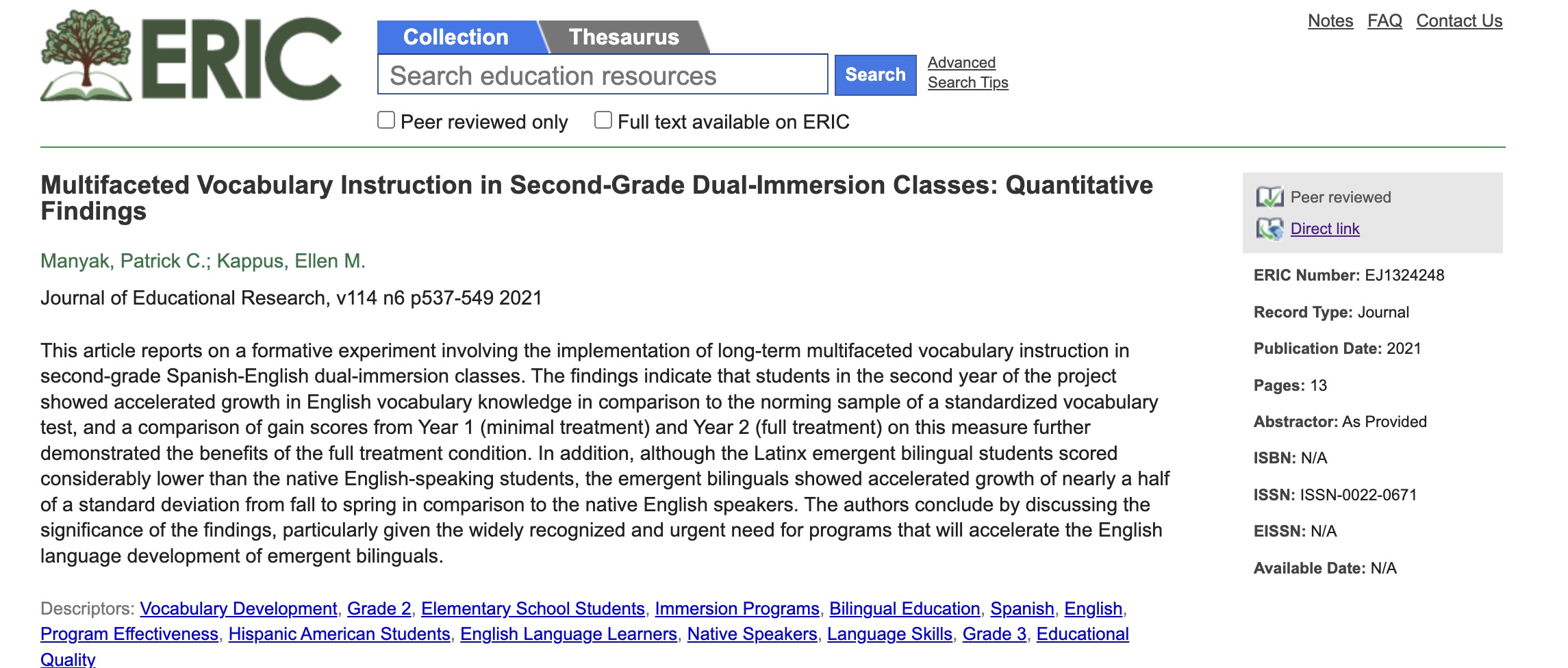Click the Direct link globe icon
1568x668 pixels.
click(1269, 229)
